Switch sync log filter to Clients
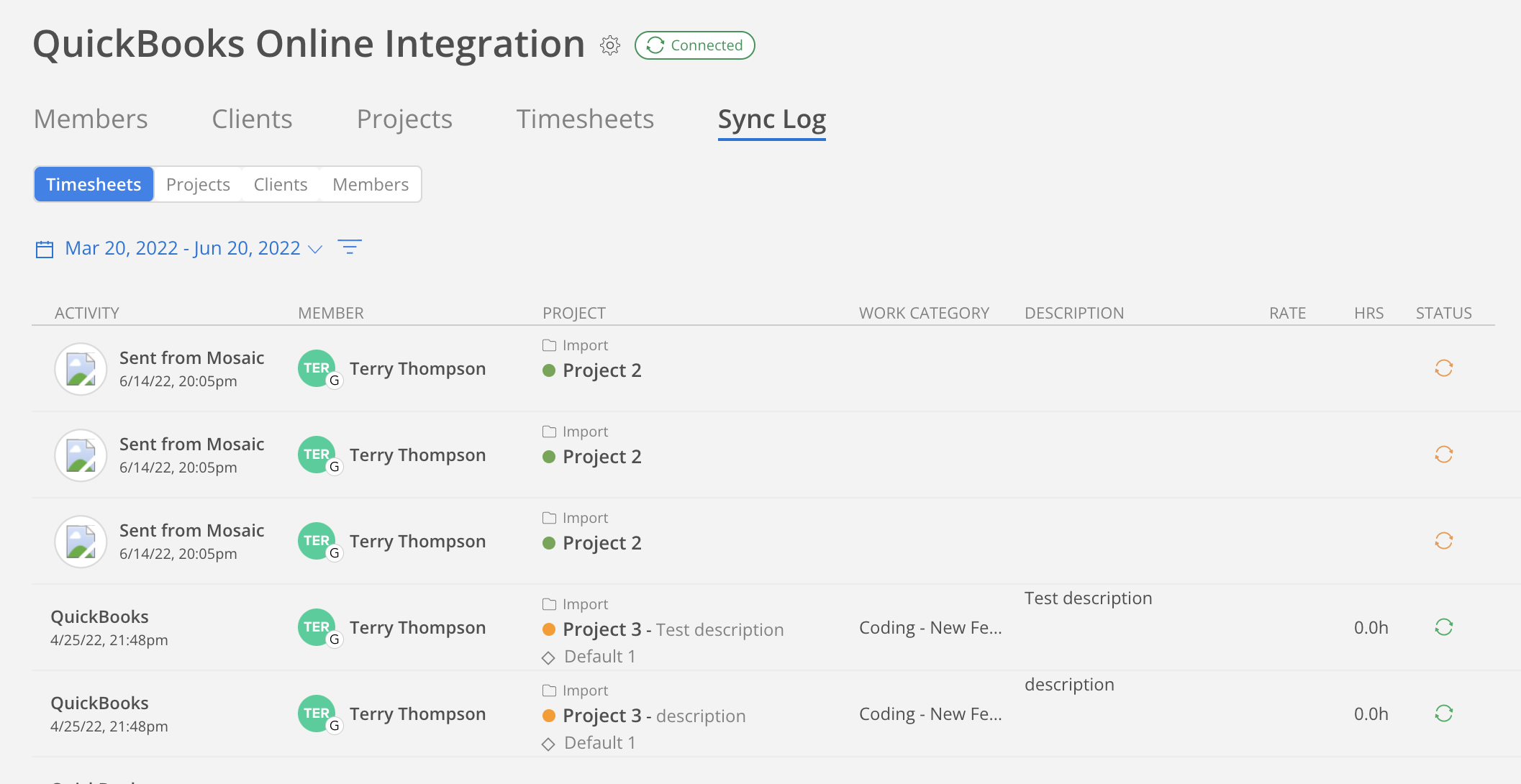Image resolution: width=1521 pixels, height=784 pixels. pyautogui.click(x=281, y=185)
